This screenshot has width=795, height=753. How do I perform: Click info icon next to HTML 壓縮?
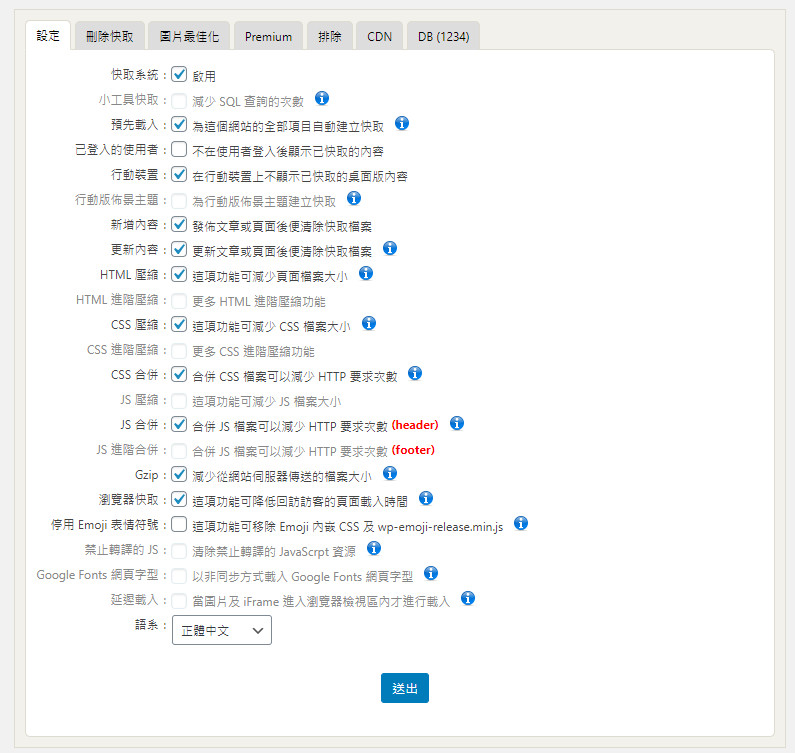click(366, 273)
